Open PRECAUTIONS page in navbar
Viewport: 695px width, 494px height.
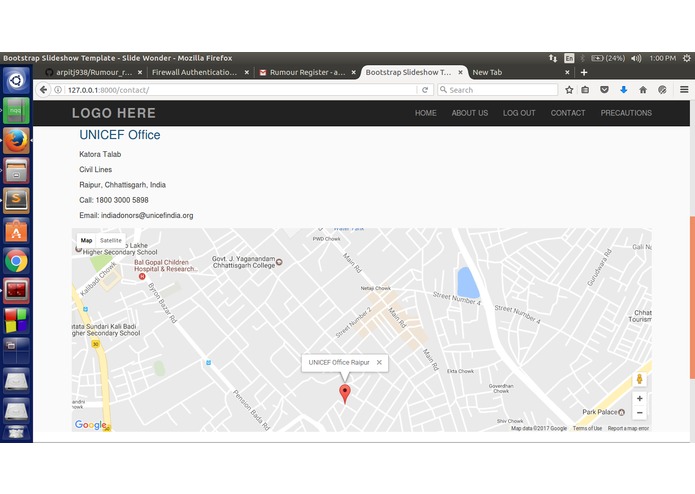click(626, 113)
